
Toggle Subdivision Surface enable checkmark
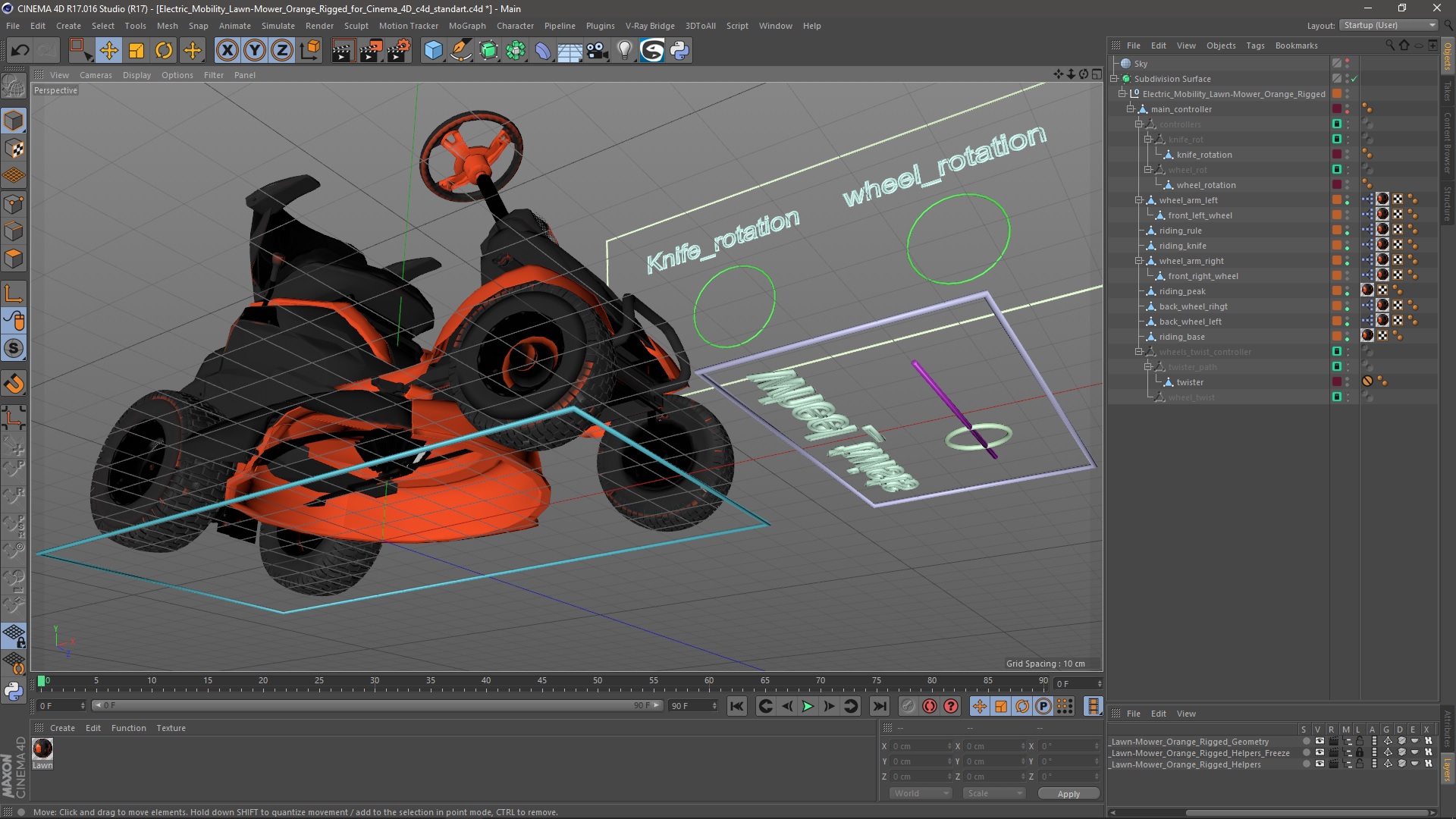point(1354,79)
